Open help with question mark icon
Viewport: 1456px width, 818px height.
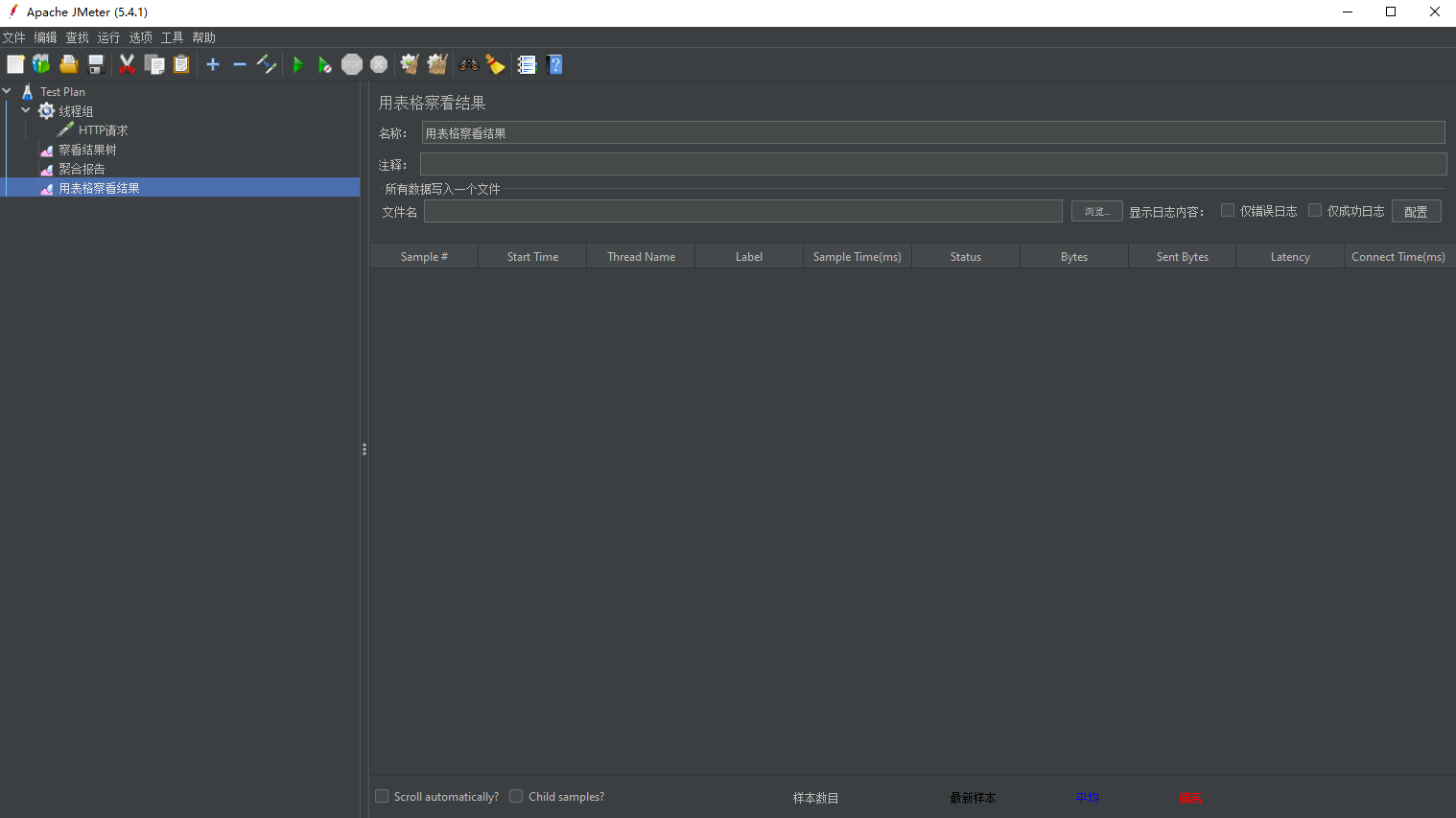pos(554,64)
